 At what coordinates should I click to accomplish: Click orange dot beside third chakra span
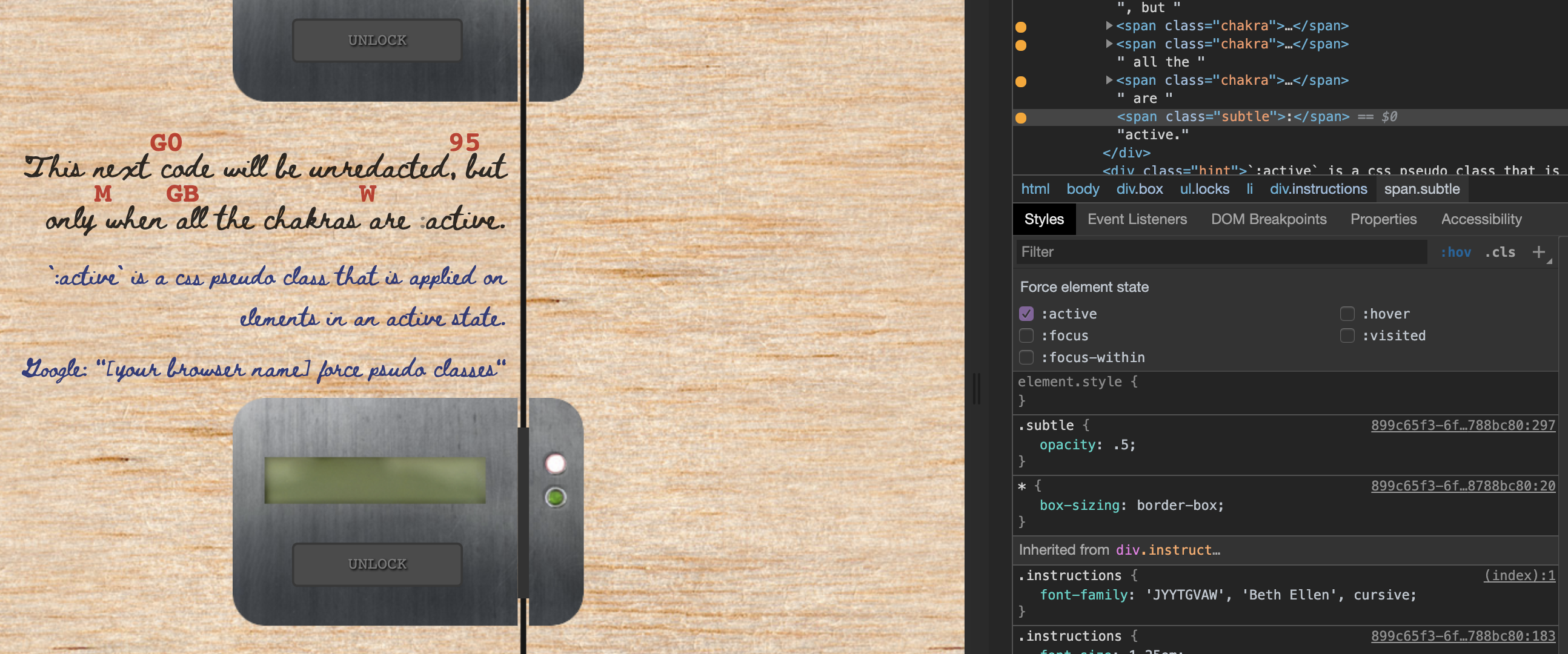[x=1021, y=82]
